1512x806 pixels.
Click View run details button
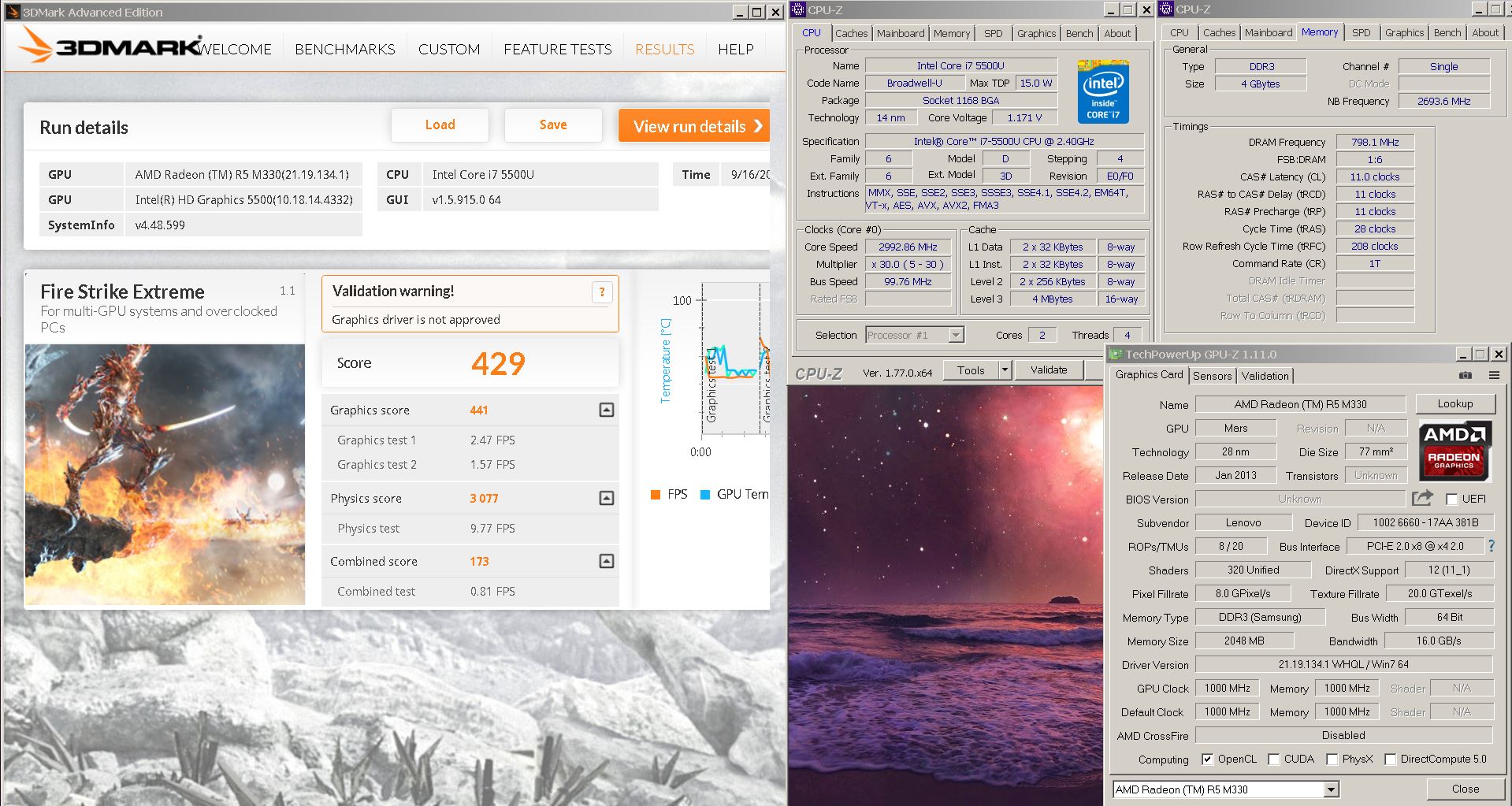[x=694, y=126]
